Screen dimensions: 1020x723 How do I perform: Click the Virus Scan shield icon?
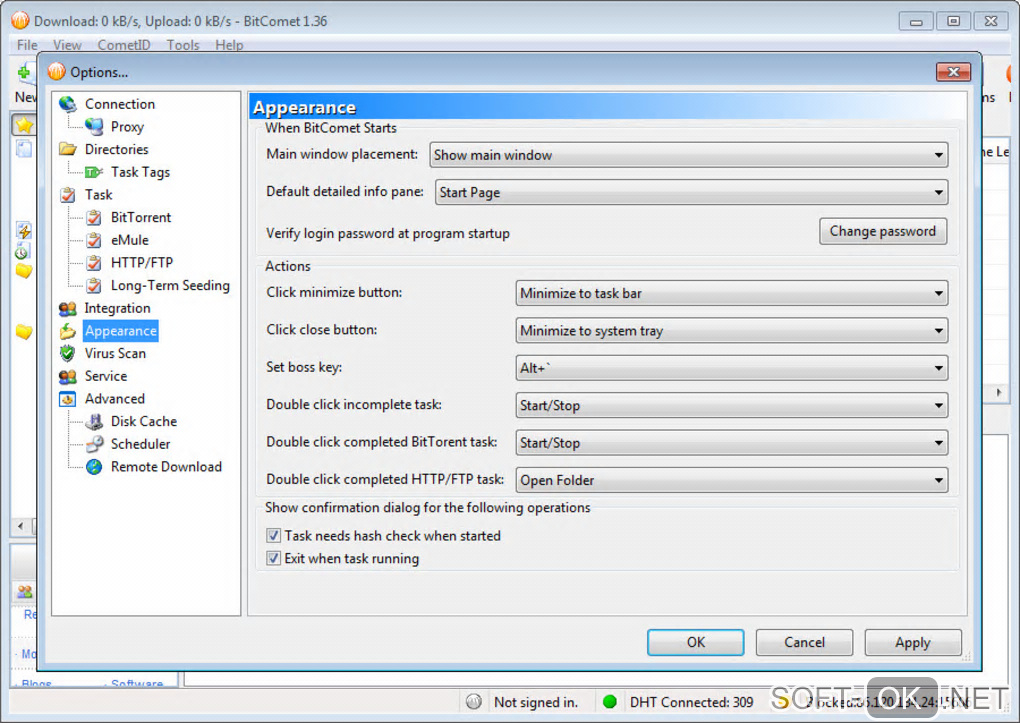click(68, 353)
